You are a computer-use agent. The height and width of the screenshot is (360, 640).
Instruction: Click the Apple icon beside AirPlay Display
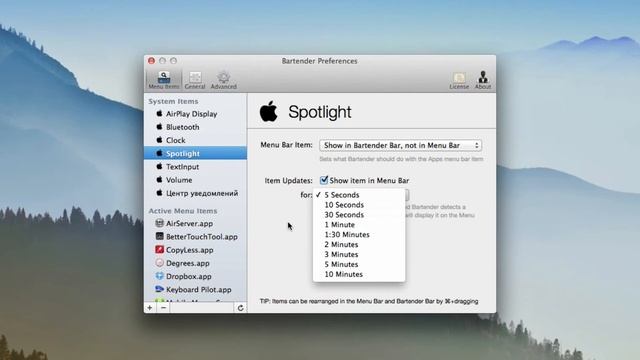159,113
